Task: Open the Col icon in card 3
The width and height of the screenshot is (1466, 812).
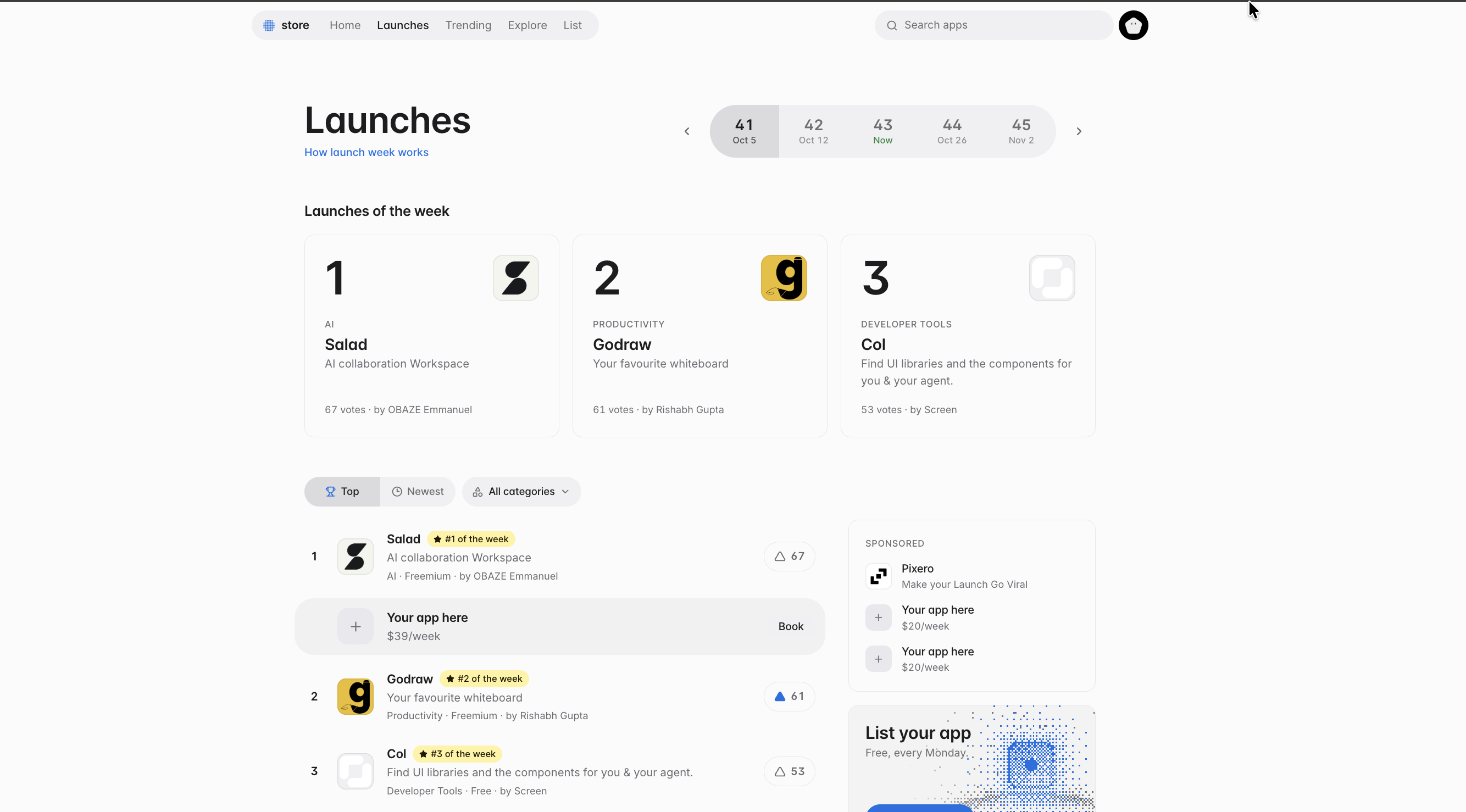Action: point(1052,277)
